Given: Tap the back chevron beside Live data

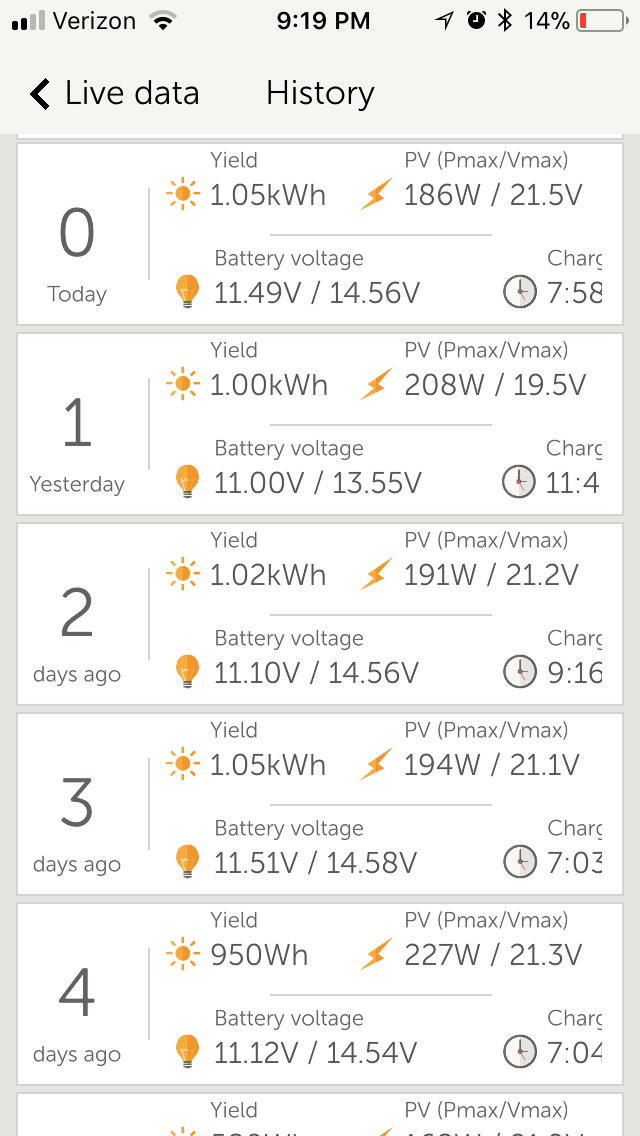Looking at the screenshot, I should (x=40, y=94).
